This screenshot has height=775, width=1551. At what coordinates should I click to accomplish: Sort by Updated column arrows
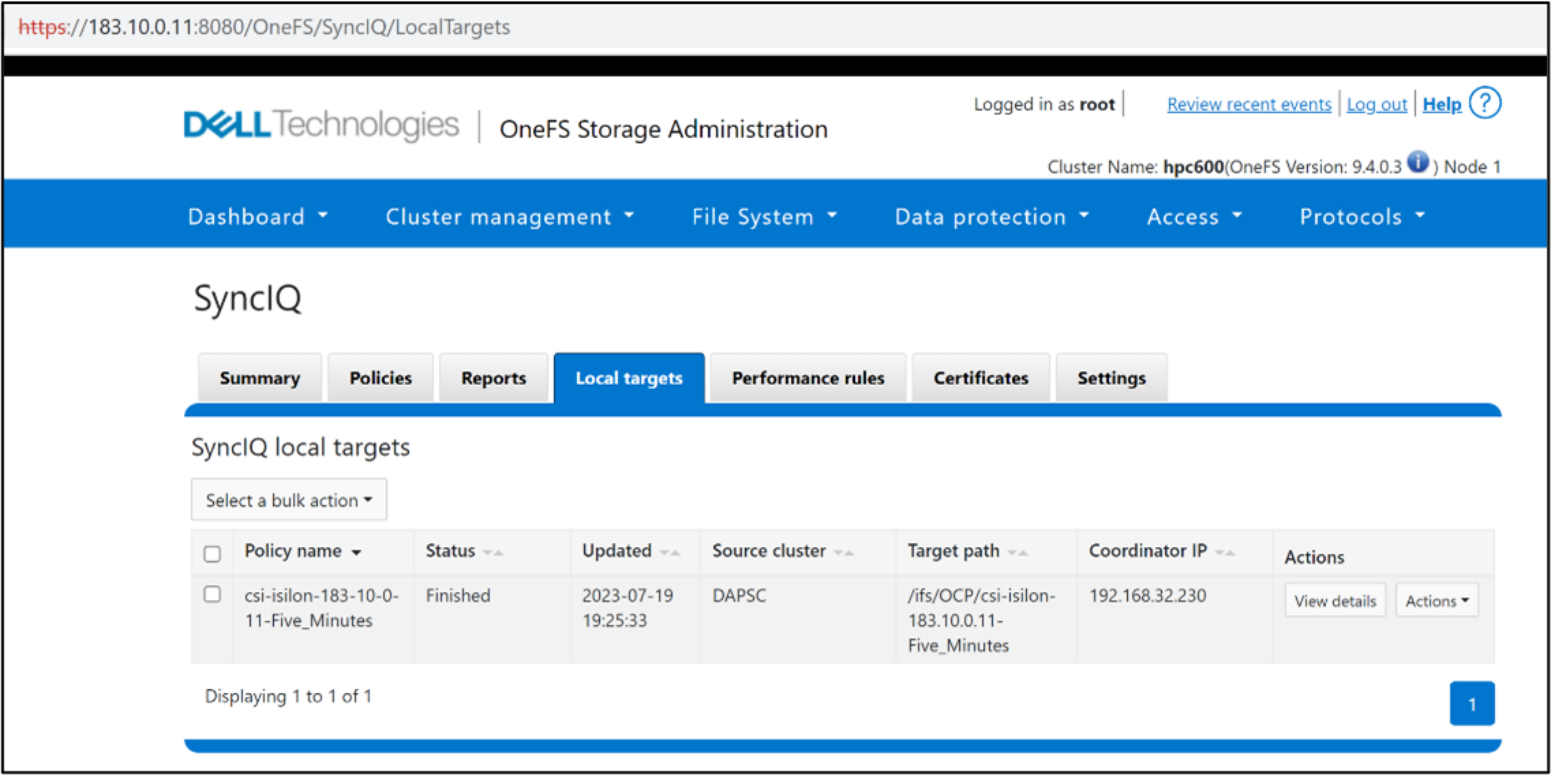670,553
